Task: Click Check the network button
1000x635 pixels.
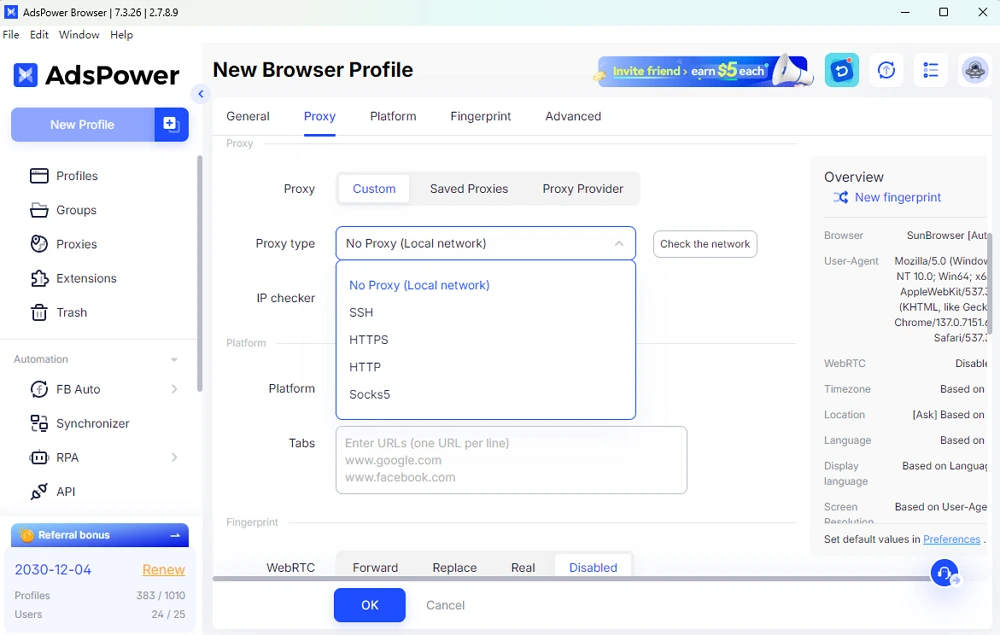Action: click(x=705, y=244)
